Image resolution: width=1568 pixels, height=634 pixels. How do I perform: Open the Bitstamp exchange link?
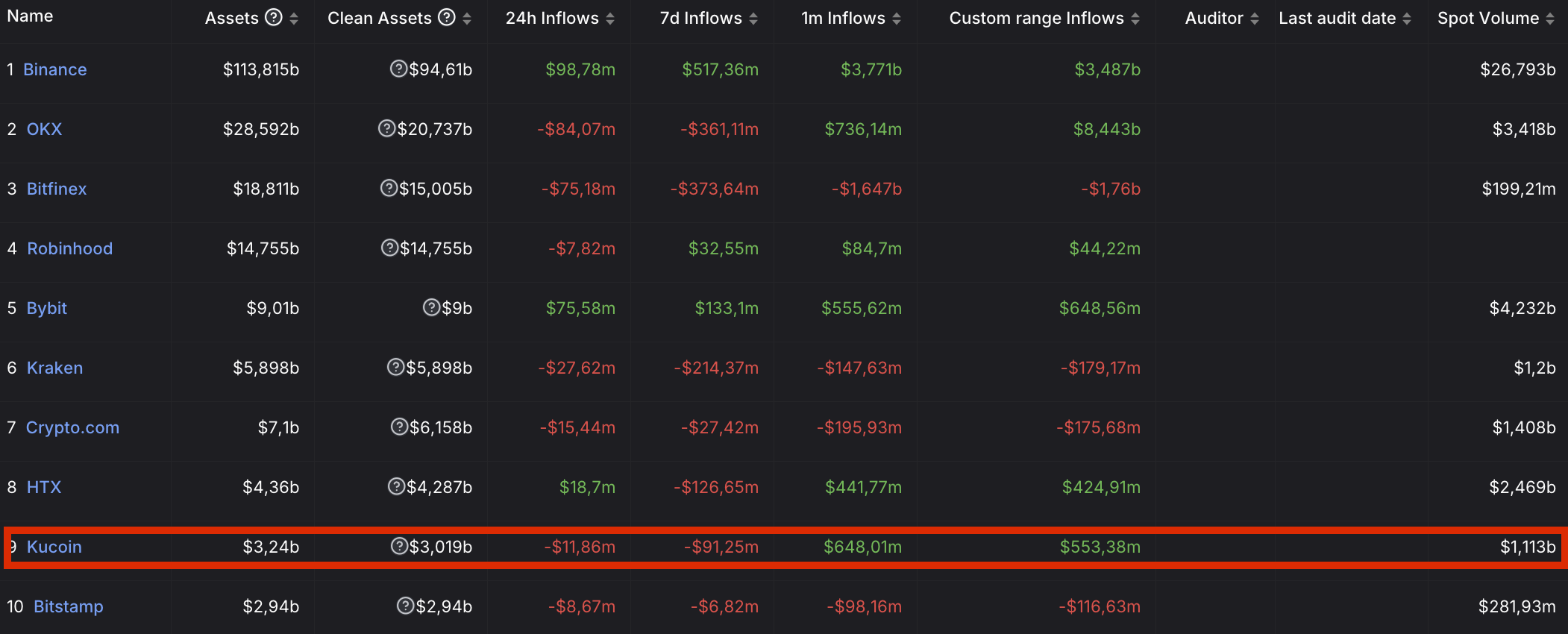[x=69, y=606]
